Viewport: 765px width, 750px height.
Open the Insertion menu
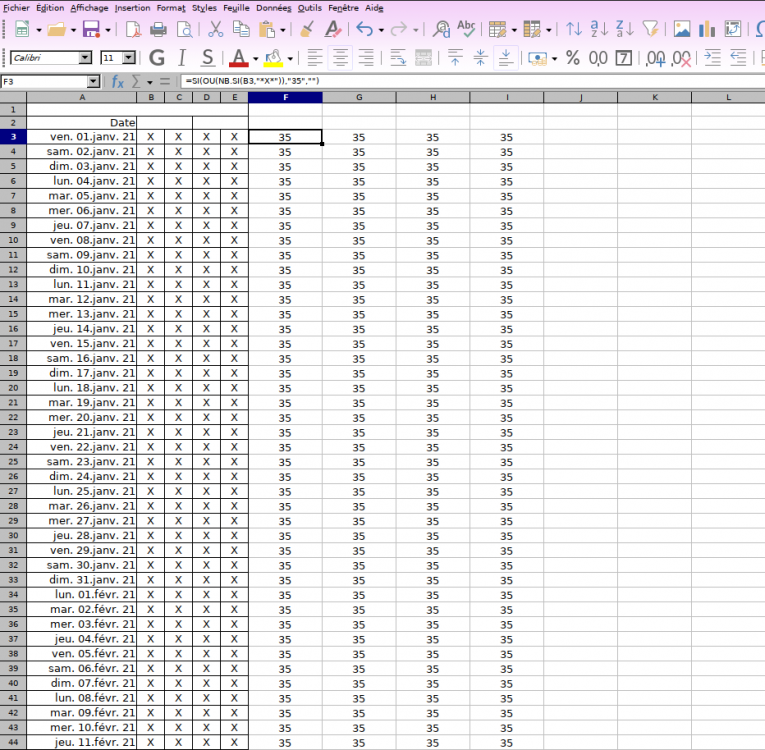pos(132,8)
